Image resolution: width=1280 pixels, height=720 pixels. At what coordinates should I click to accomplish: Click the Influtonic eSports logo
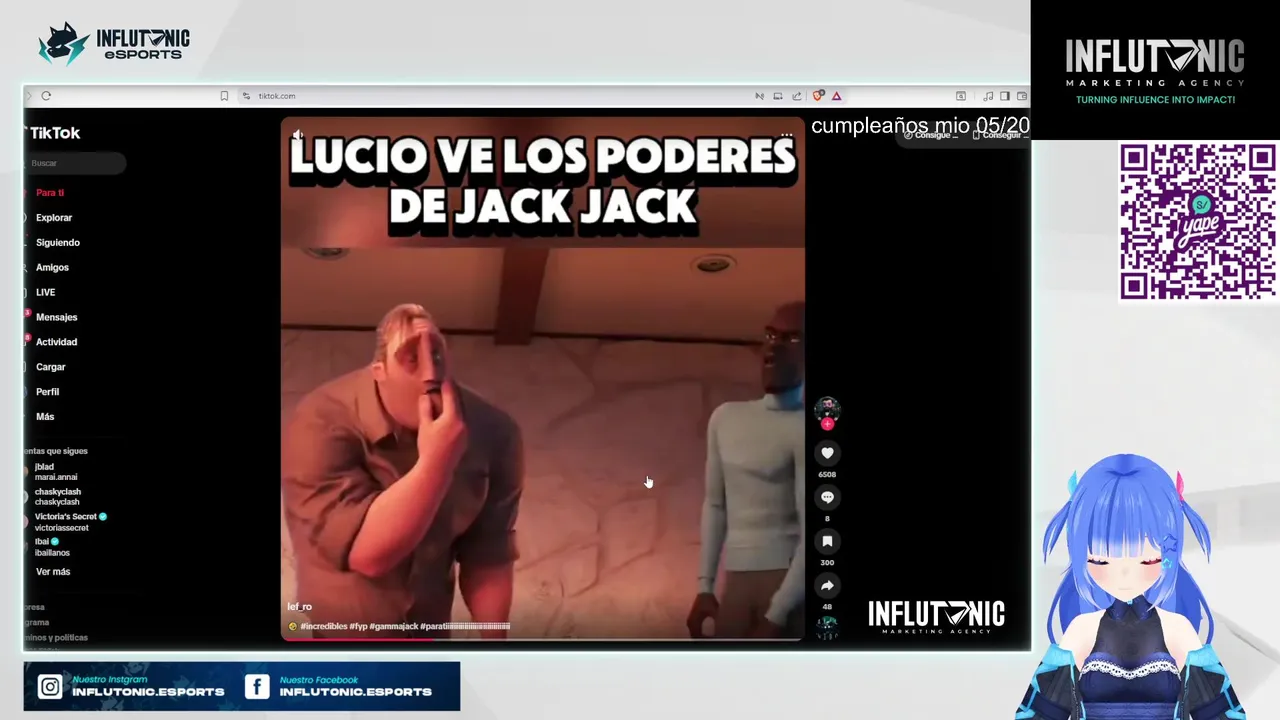[113, 43]
